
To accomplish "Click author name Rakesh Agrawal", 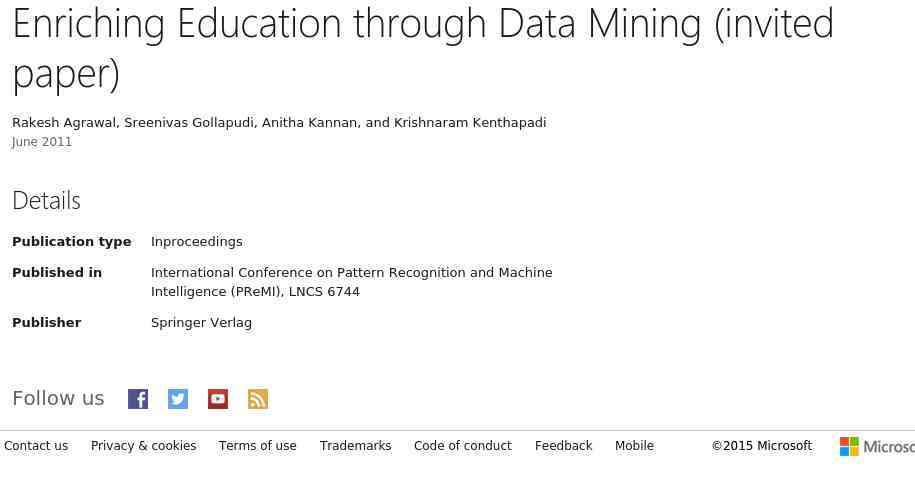I will [x=64, y=123].
